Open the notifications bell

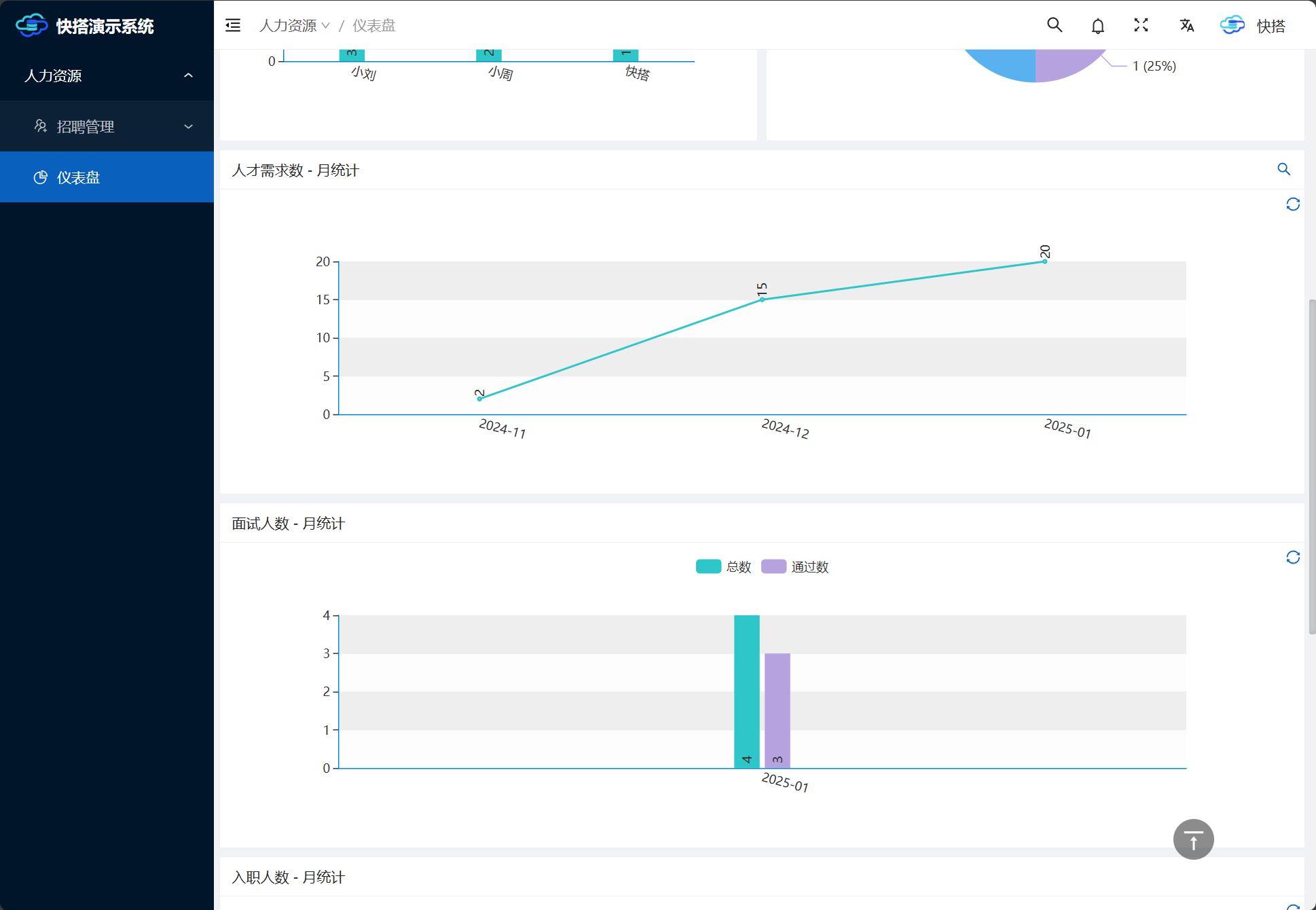point(1098,26)
